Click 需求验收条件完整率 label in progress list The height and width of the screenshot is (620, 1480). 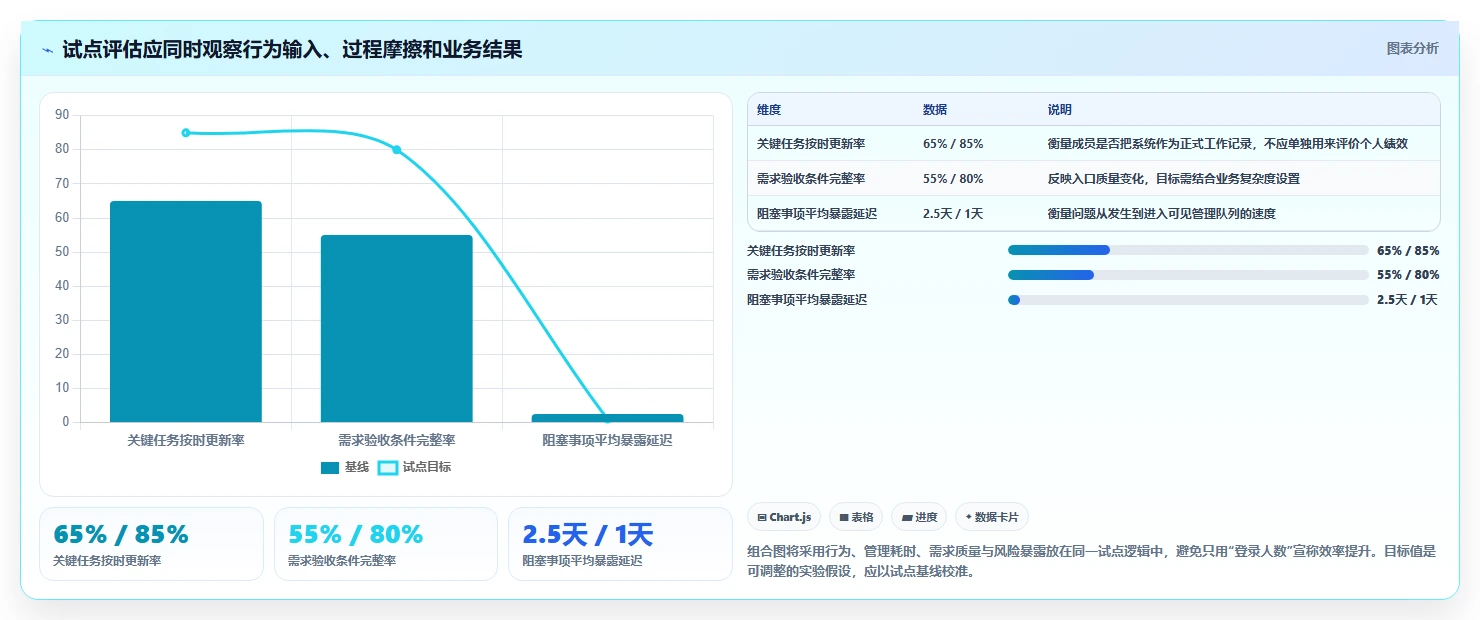click(801, 275)
